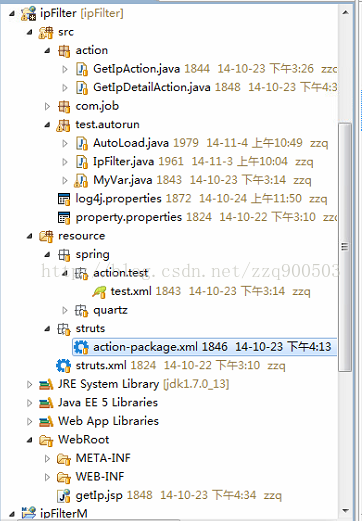Expand the com.job package node

coord(47,107)
